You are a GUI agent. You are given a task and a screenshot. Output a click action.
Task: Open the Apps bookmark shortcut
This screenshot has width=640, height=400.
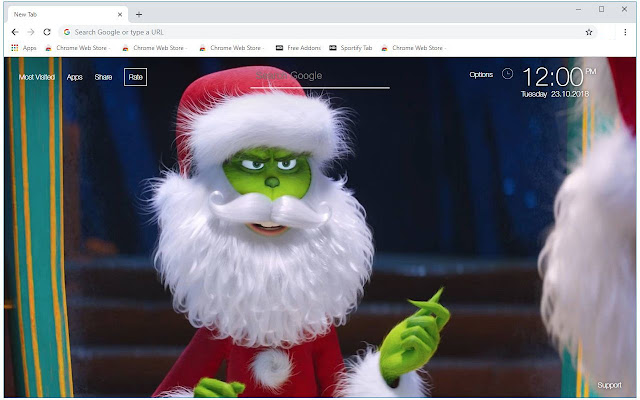(x=24, y=48)
